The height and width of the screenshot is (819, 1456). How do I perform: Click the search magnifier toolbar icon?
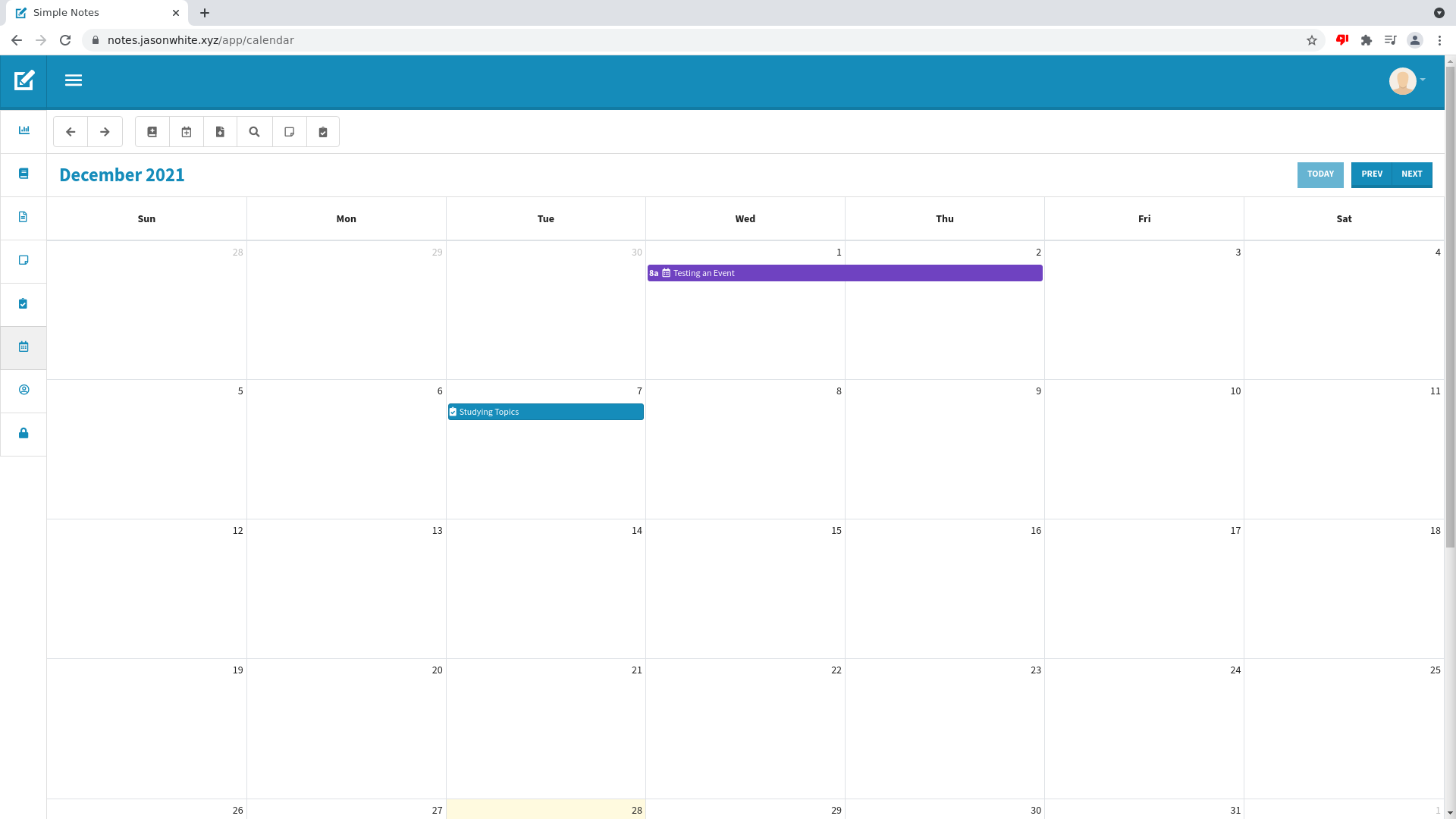tap(255, 132)
